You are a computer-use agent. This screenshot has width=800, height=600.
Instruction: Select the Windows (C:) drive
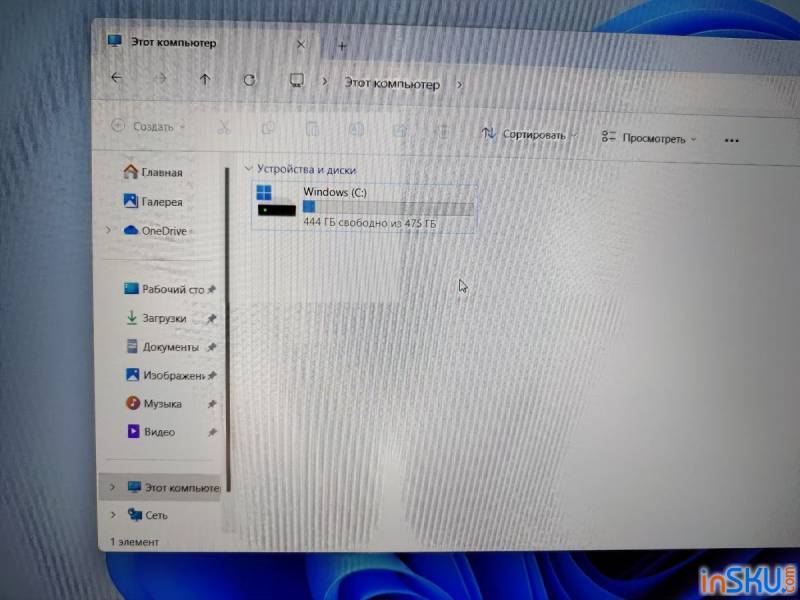(364, 208)
